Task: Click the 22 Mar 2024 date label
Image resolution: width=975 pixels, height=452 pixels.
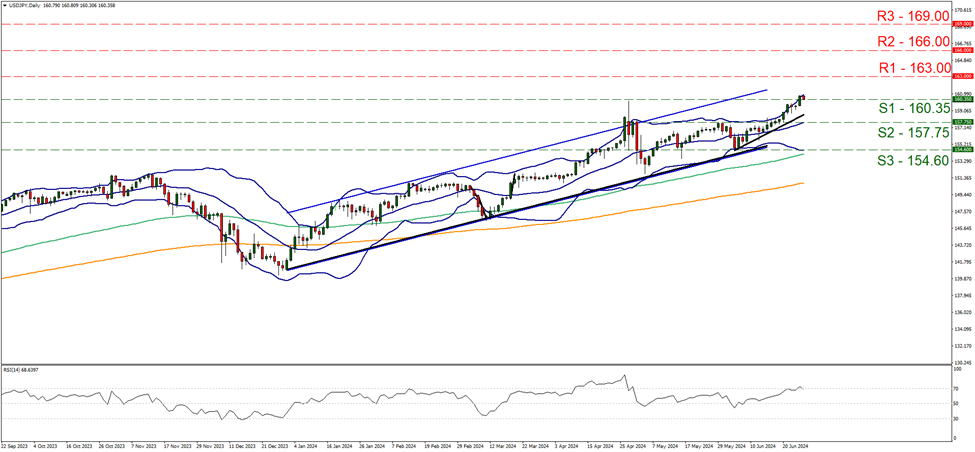Action: tap(535, 446)
